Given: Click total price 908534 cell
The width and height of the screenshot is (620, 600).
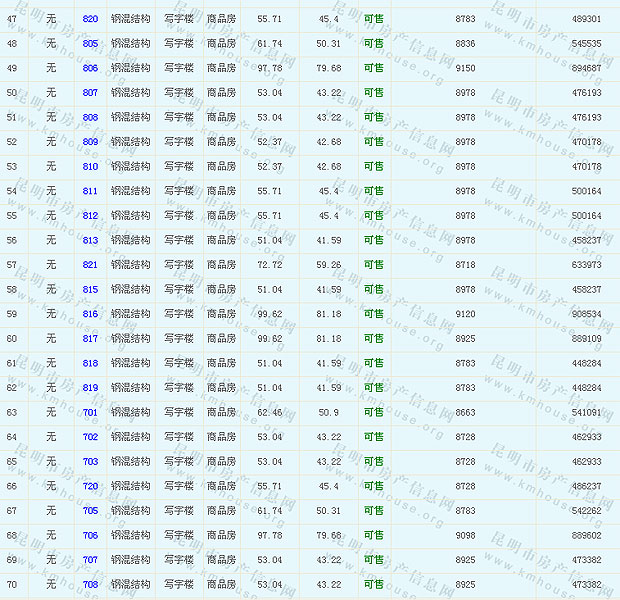Looking at the screenshot, I should [x=586, y=314].
